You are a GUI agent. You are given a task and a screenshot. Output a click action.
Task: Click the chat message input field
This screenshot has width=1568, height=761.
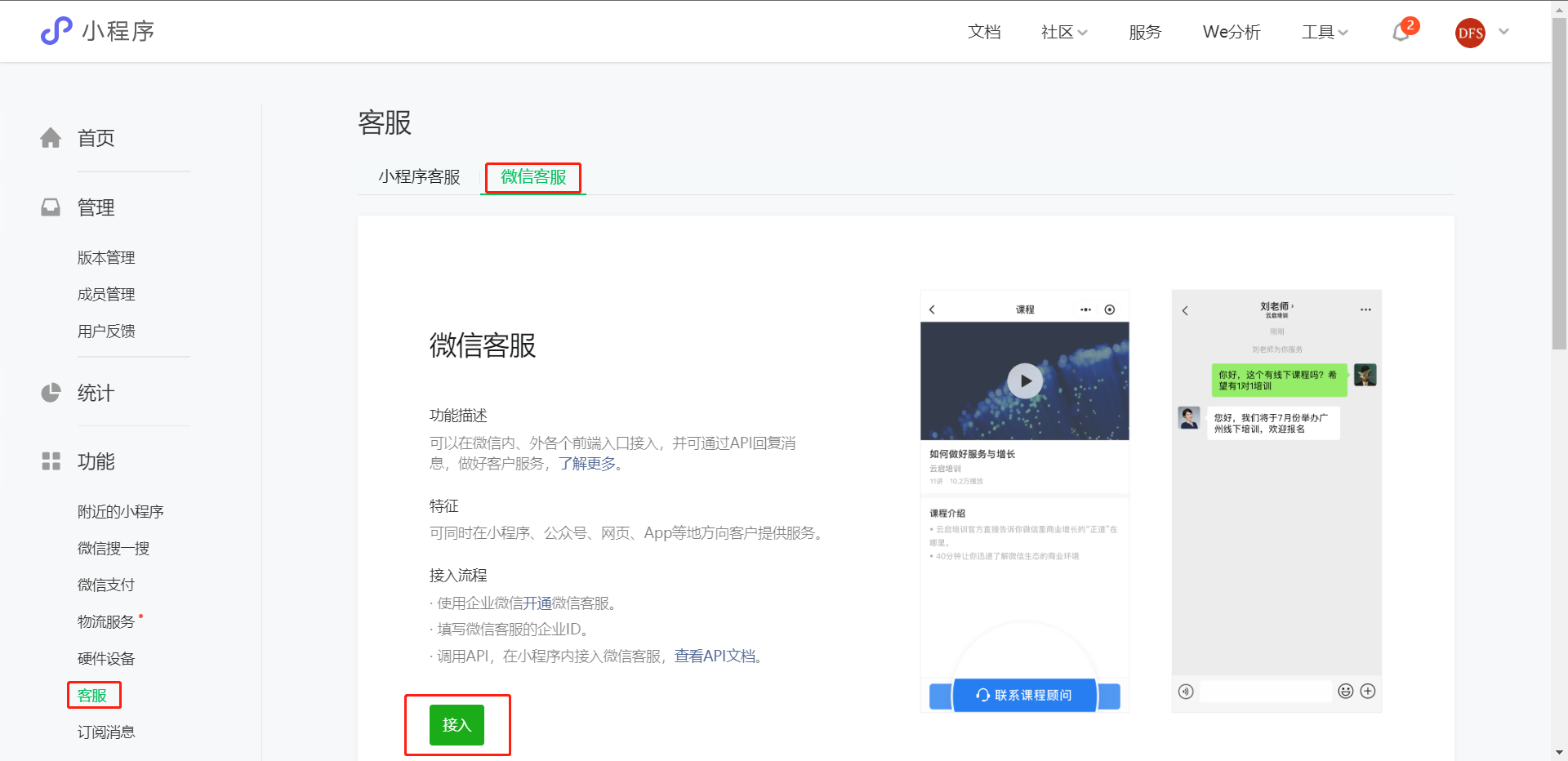click(1265, 692)
